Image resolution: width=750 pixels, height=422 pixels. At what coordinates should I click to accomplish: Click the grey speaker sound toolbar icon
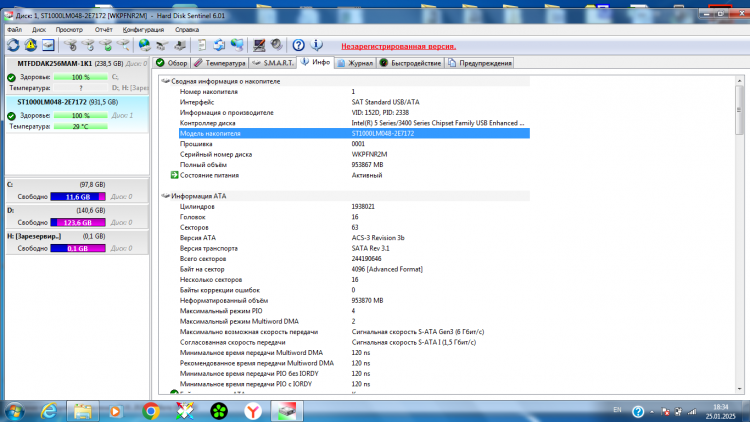click(276, 45)
